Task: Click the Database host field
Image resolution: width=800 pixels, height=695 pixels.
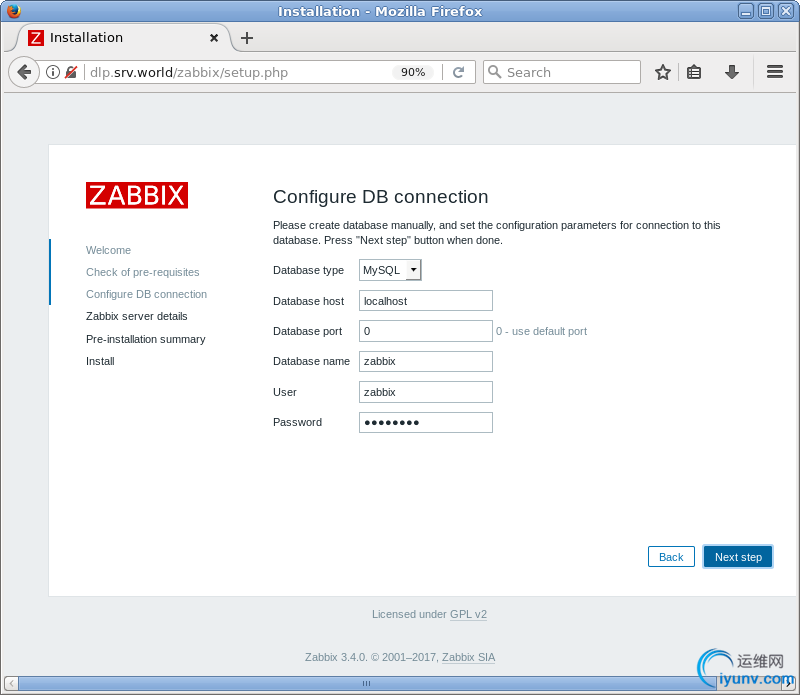Action: coord(426,301)
